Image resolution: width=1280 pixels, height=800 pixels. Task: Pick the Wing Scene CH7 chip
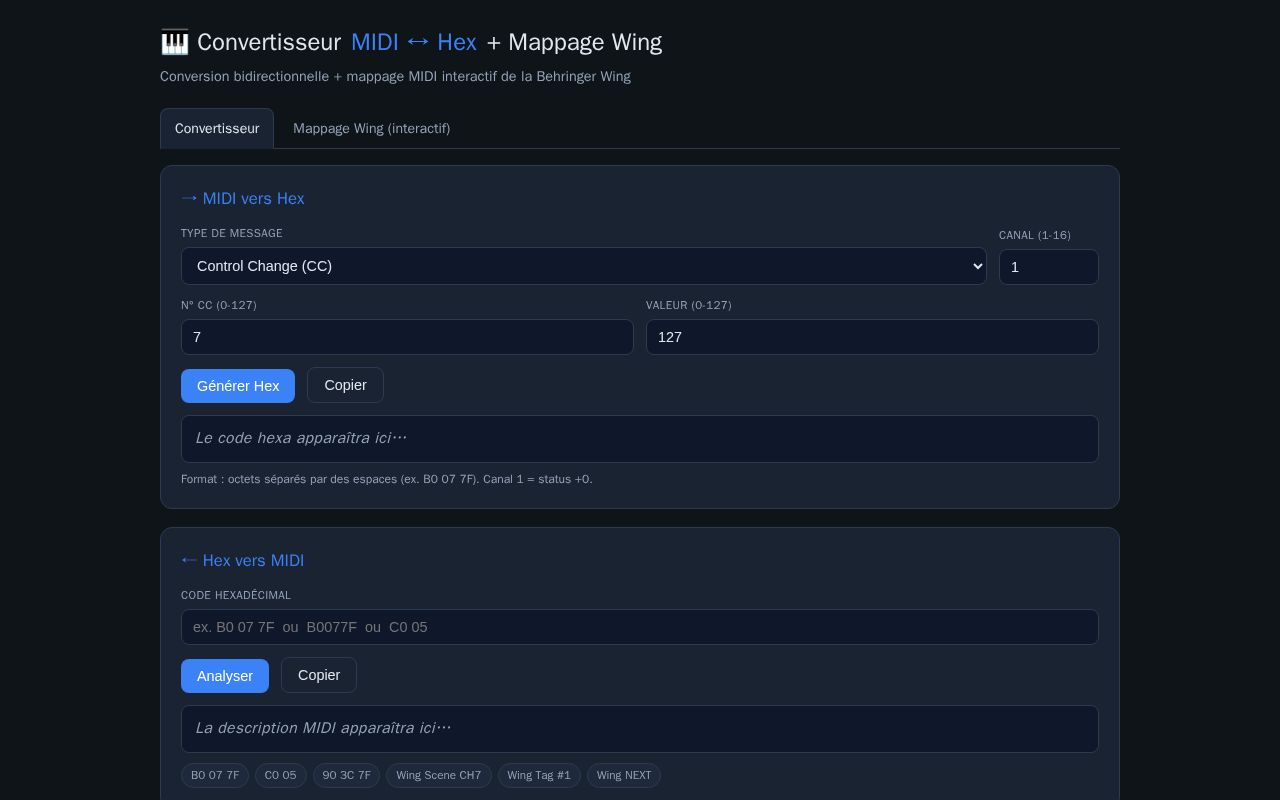tap(438, 775)
